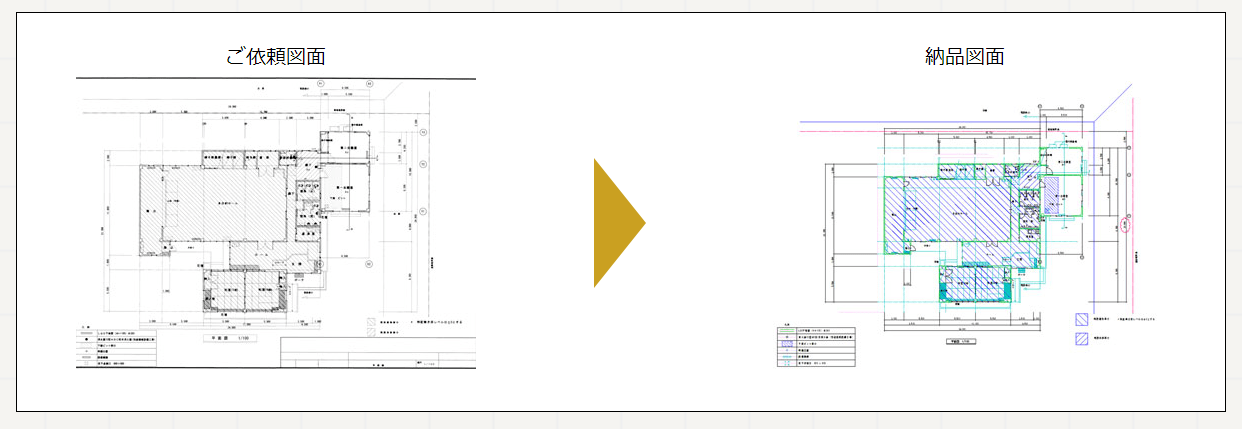Viewport: 1242px width, 429px height.
Task: Select the upper blue hatch legend swatch
Action: [1081, 321]
